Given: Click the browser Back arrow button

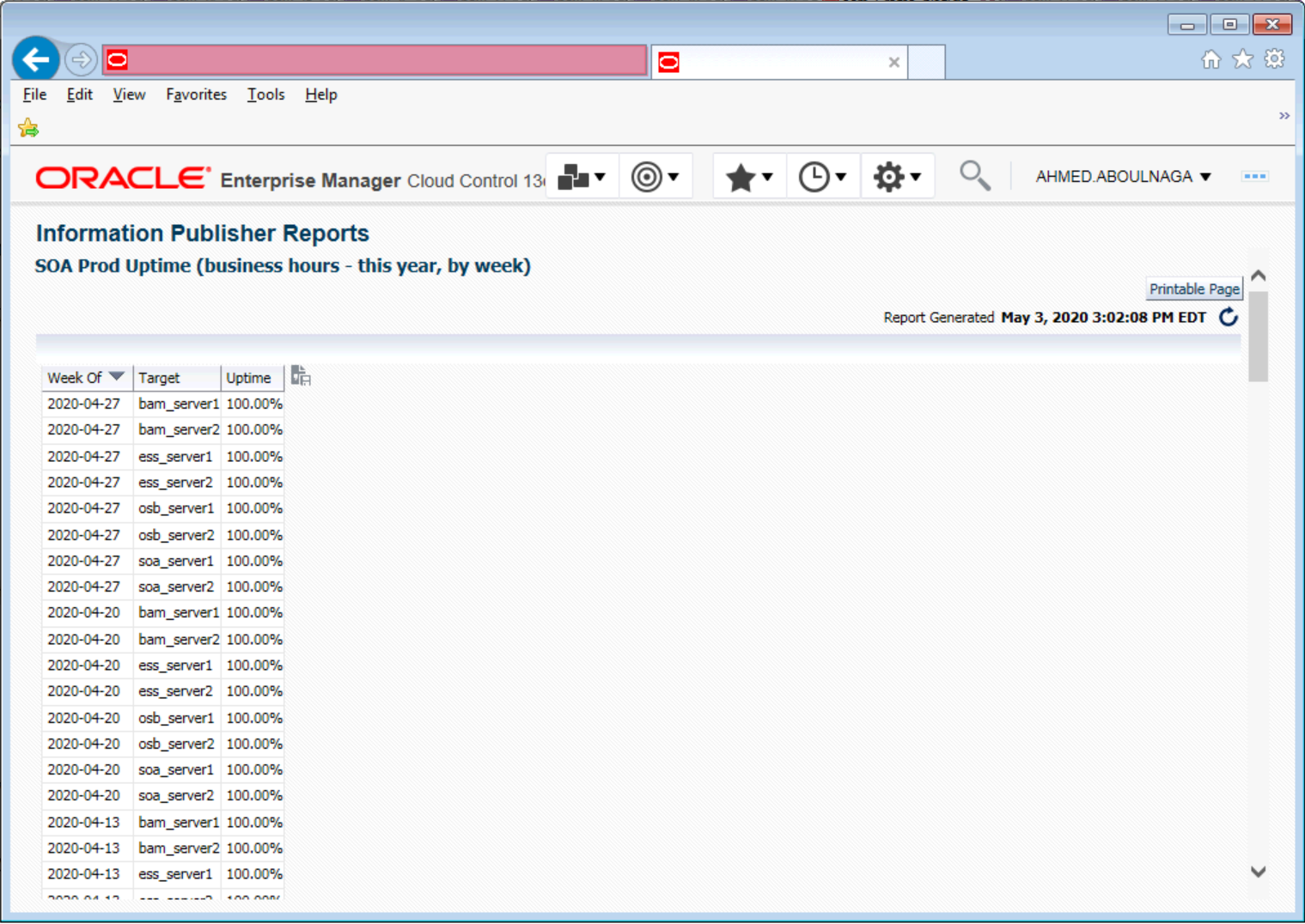Looking at the screenshot, I should (x=36, y=60).
